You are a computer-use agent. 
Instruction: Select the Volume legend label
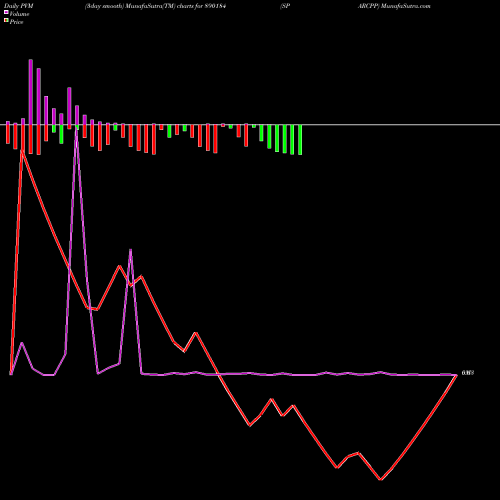coord(19,14)
